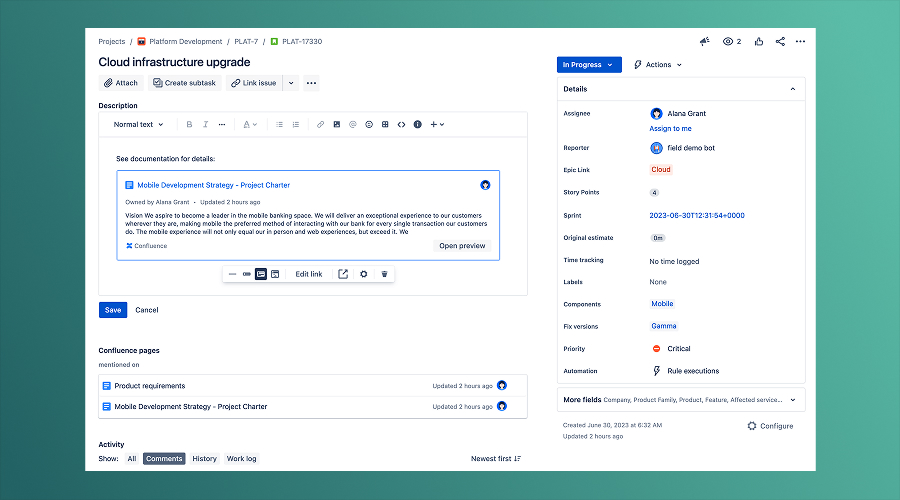Viewport: 900px width, 500px height.
Task: Open issue more options ellipsis top right
Action: click(800, 41)
